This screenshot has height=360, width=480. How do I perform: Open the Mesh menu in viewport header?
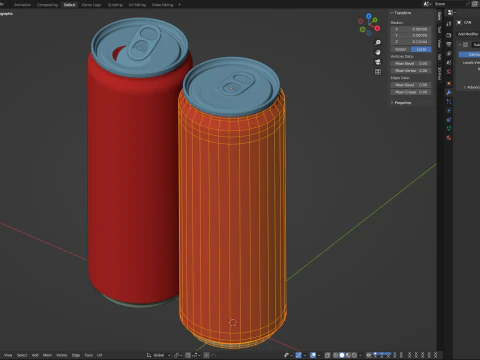[x=47, y=355]
